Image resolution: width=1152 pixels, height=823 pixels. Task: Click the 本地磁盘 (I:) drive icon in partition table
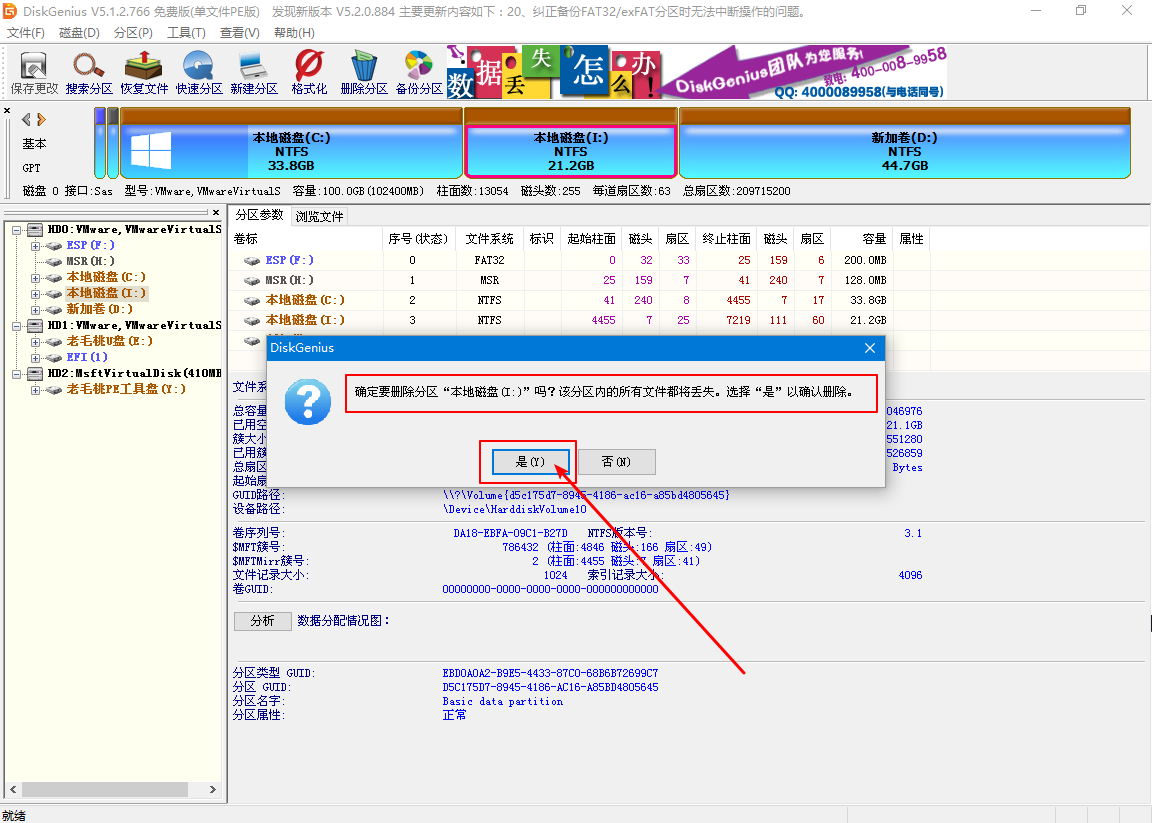point(252,320)
